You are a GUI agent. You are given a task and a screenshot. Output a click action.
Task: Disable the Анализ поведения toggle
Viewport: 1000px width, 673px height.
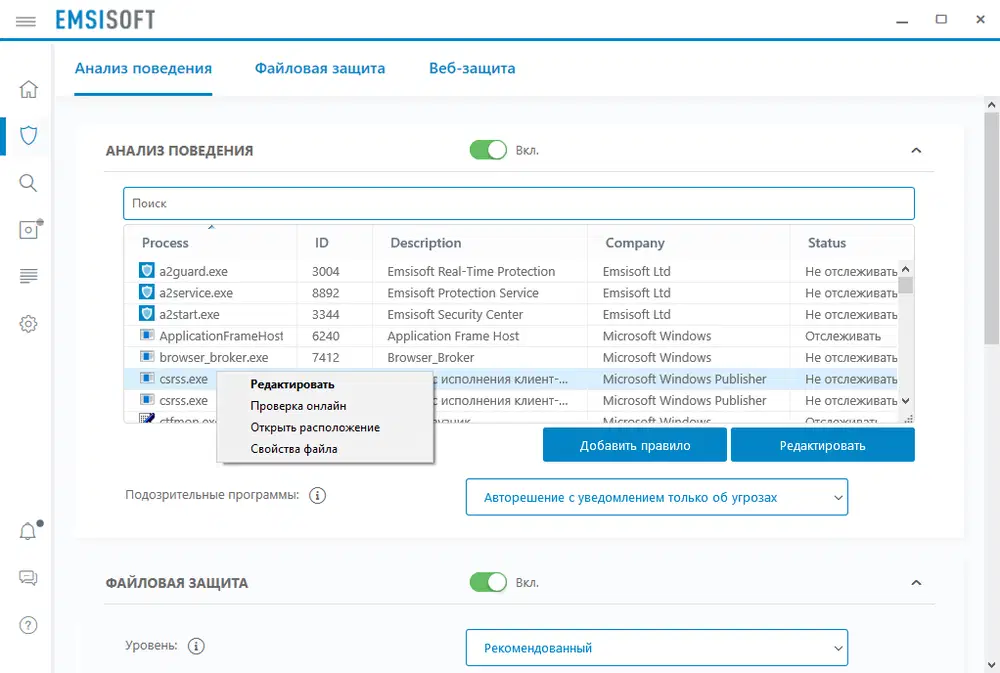pyautogui.click(x=488, y=150)
